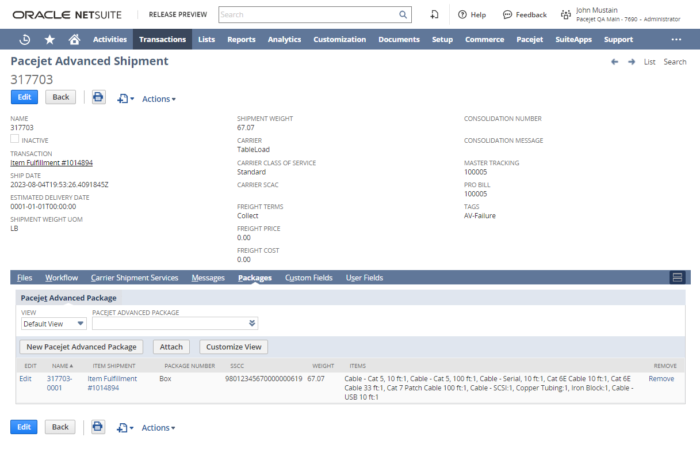This screenshot has height=452, width=700.
Task: Go to next record arrow
Action: point(631,62)
